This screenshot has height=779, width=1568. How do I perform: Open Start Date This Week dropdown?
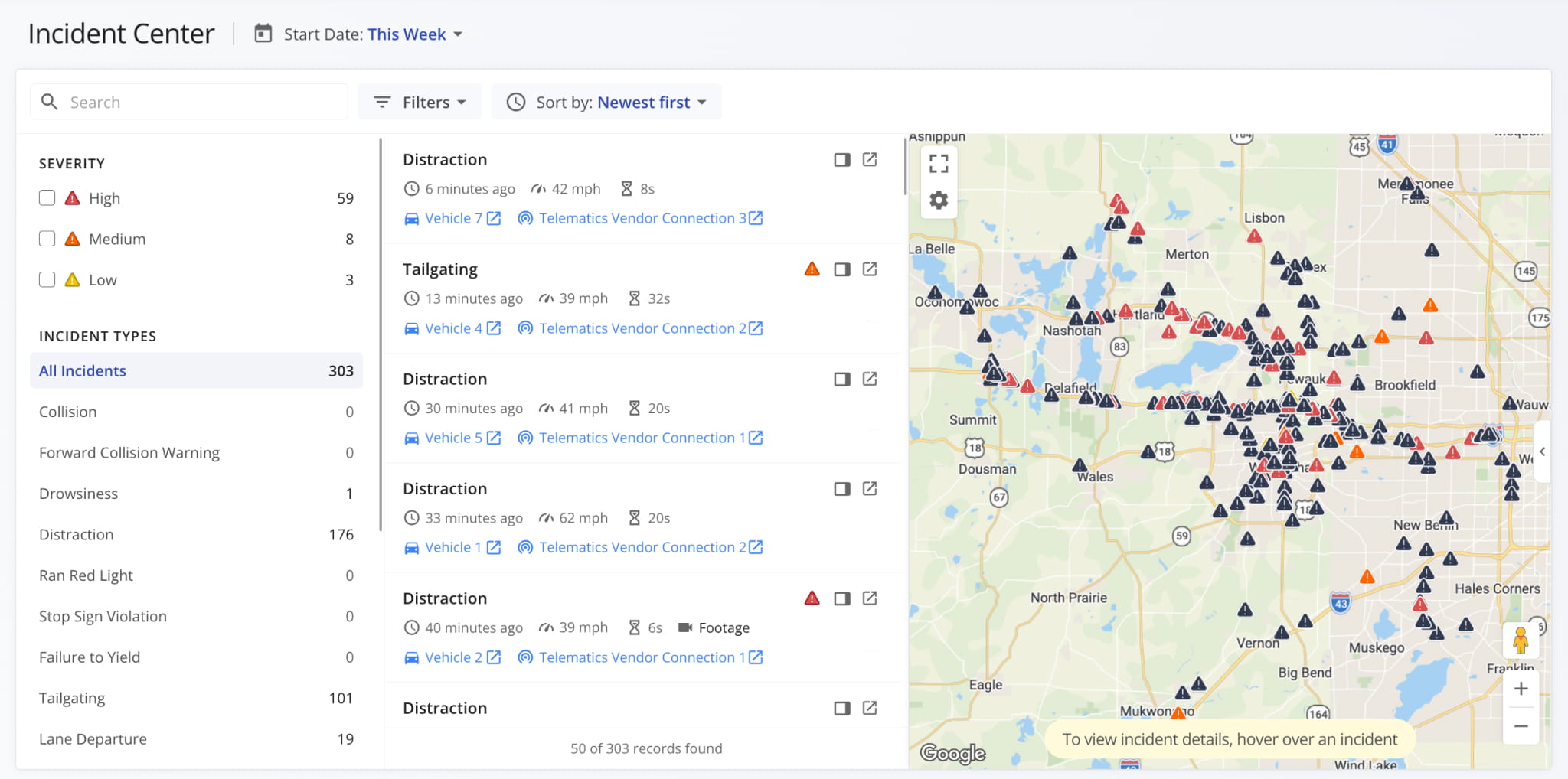pos(414,34)
